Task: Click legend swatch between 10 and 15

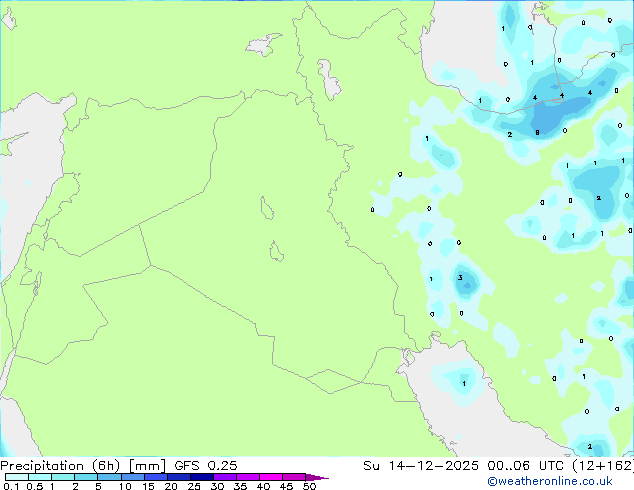Action: 132,477
